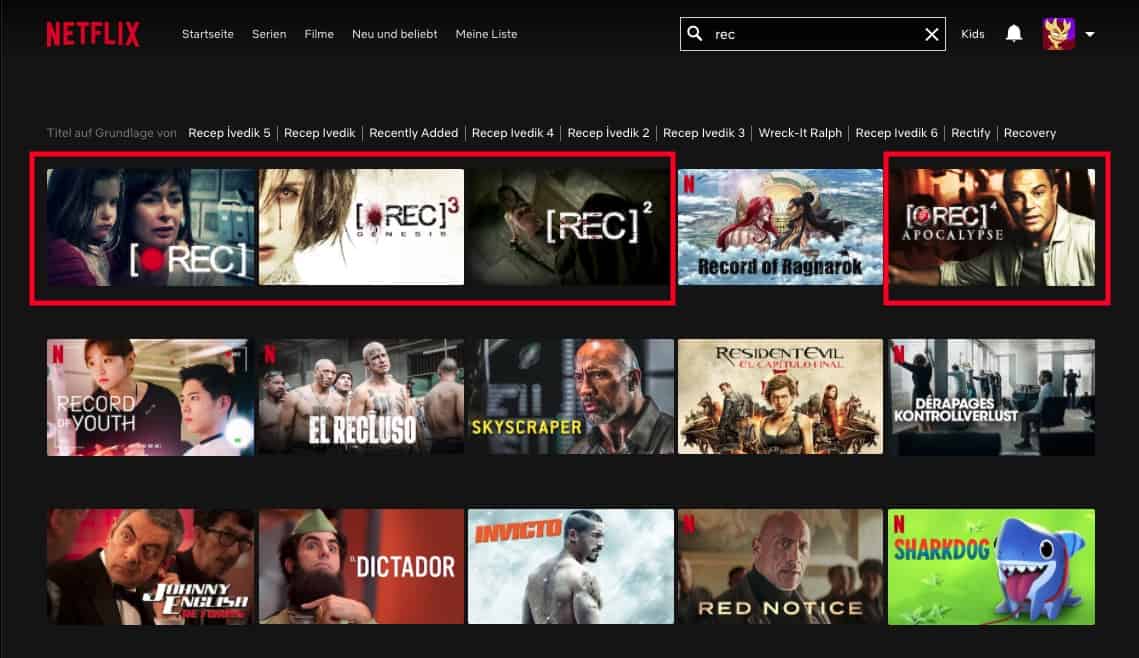Switch to the Serien section
This screenshot has width=1139, height=658.
(268, 33)
